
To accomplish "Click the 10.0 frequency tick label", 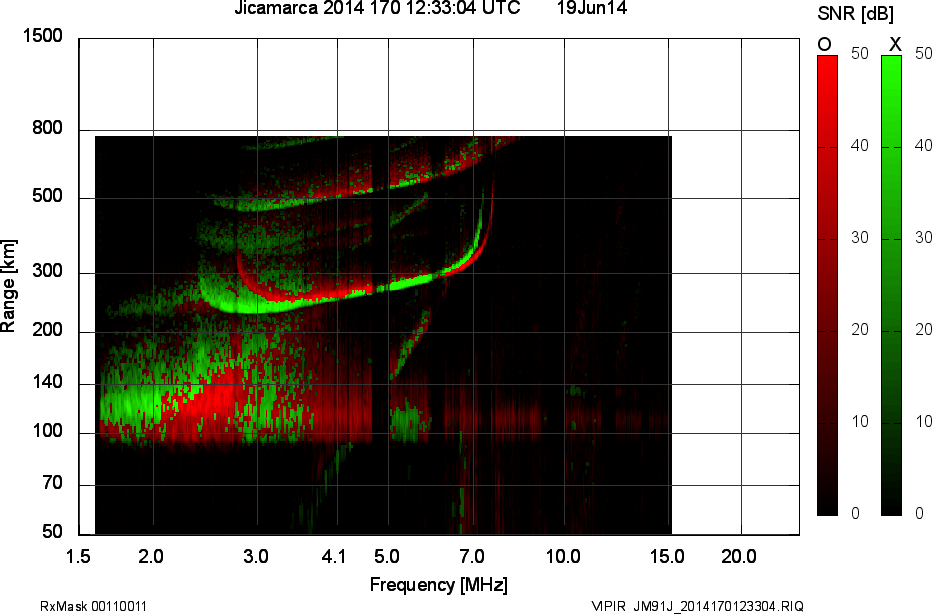I will pos(563,557).
